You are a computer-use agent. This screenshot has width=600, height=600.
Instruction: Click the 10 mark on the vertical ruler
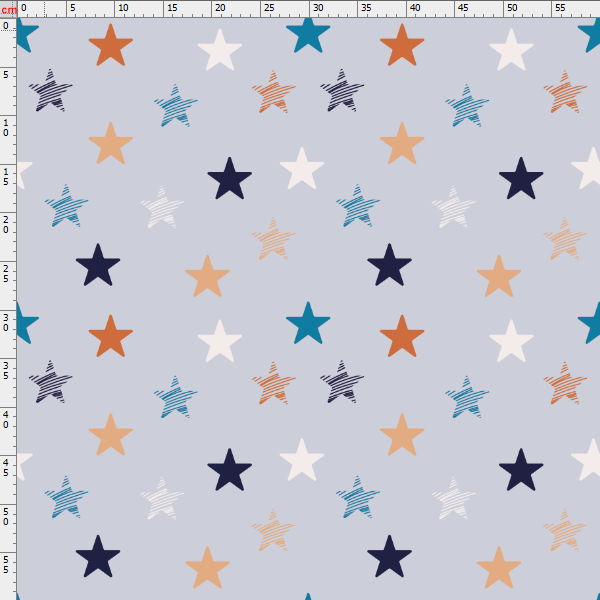point(6,128)
